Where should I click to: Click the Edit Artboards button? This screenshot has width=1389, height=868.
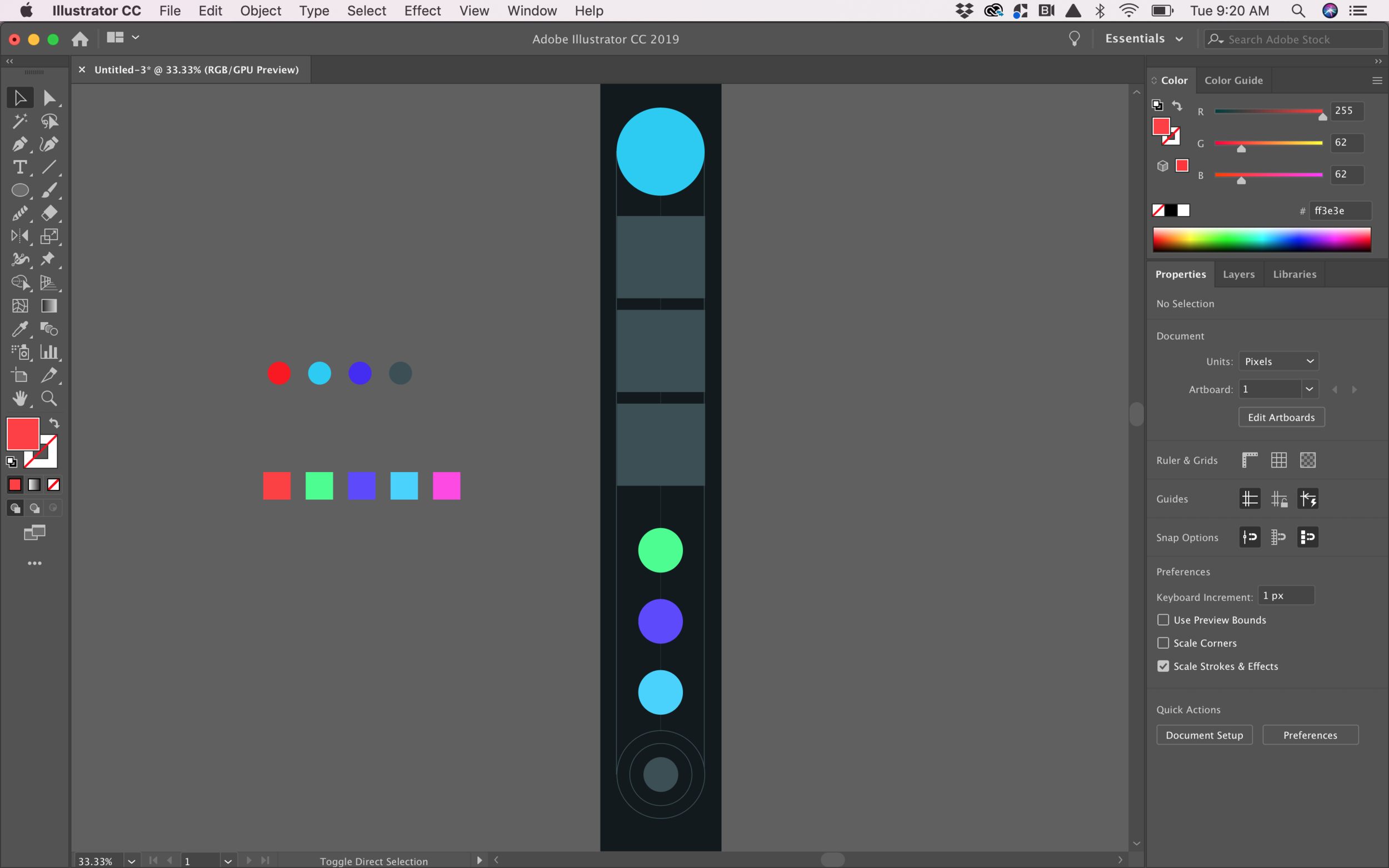click(x=1281, y=417)
